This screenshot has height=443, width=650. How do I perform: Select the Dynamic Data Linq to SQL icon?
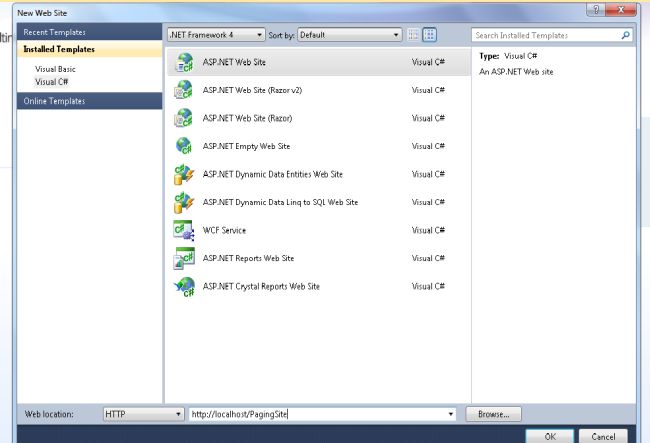tap(184, 202)
